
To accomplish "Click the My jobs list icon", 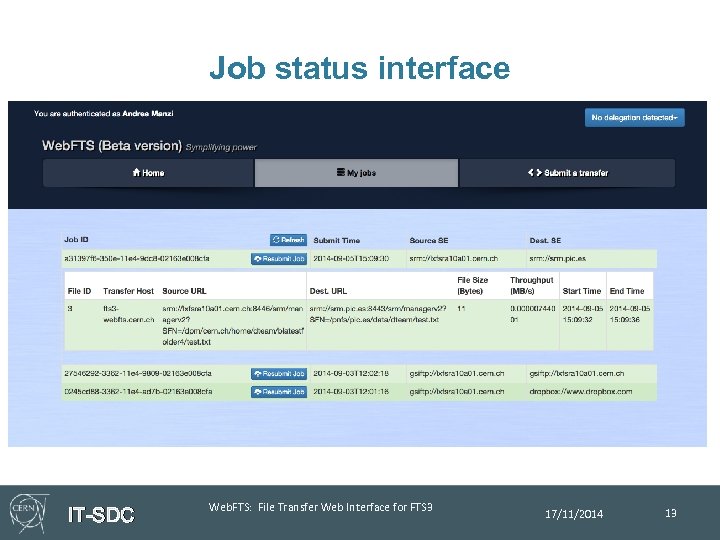I will (340, 173).
